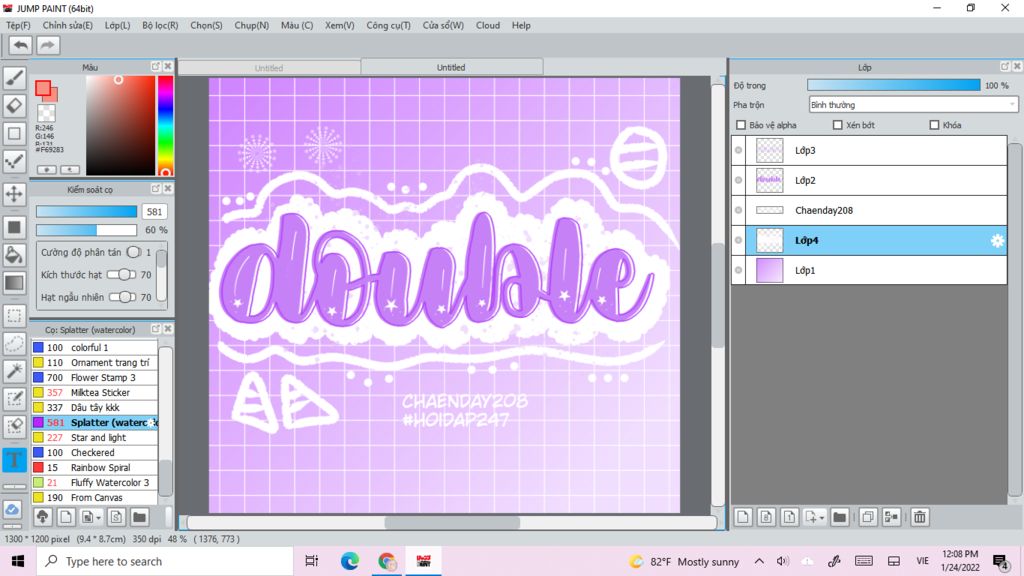The image size is (1024, 576).
Task: Enable the Xén bớt checkbox
Action: pos(837,125)
